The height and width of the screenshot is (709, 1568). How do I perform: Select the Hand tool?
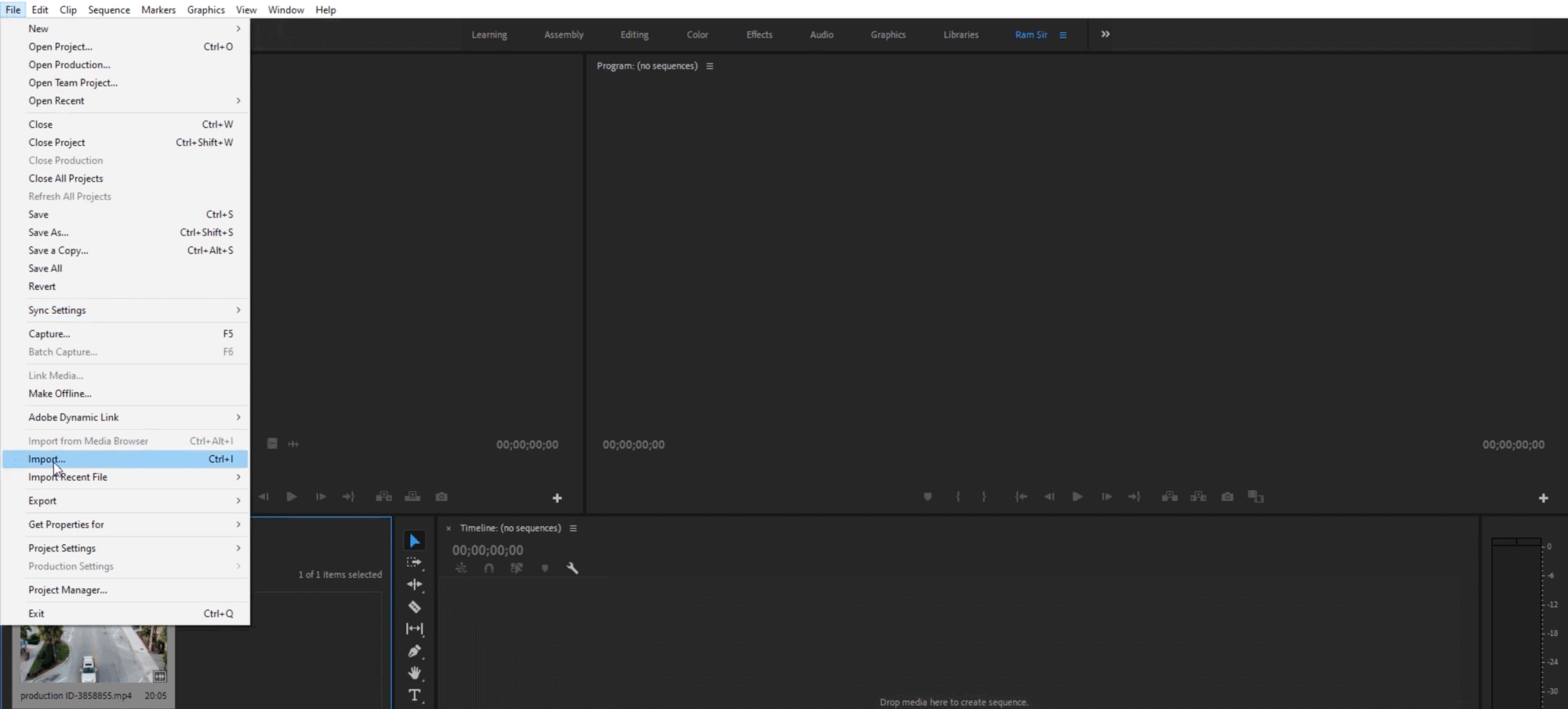tap(414, 673)
